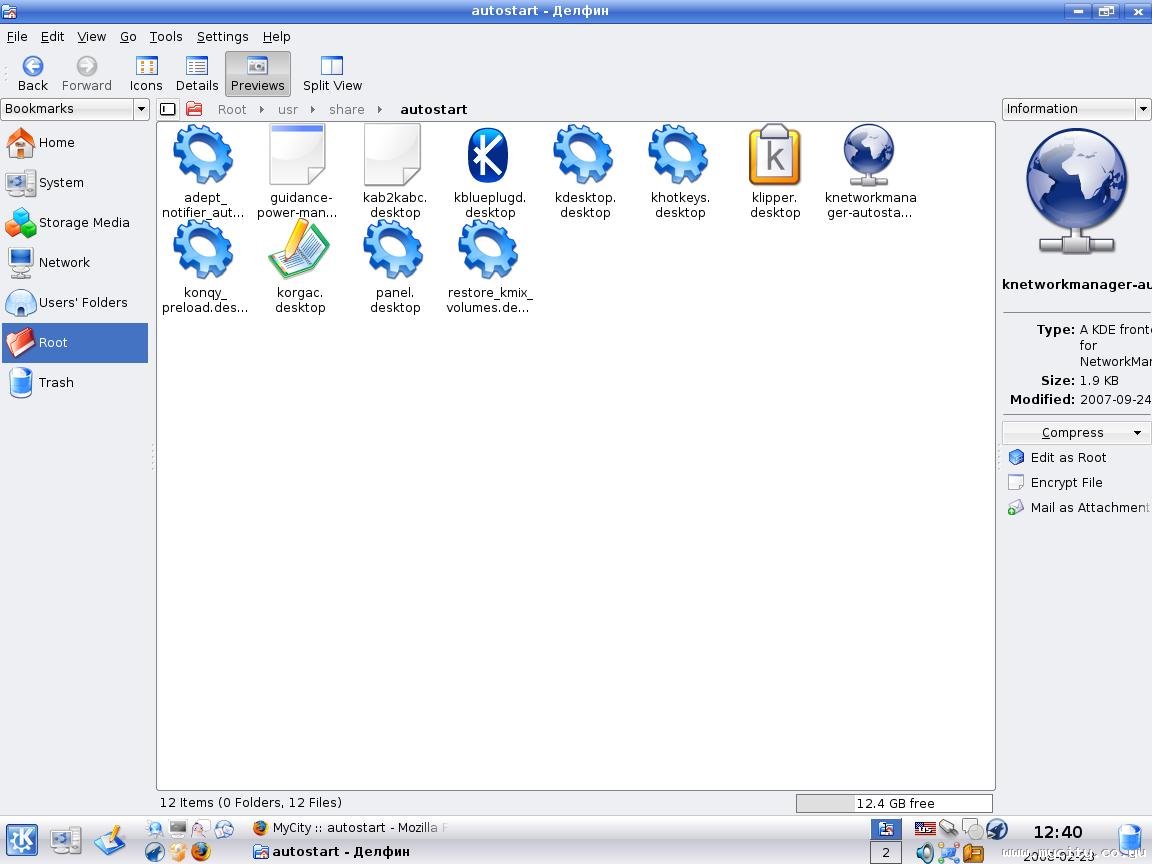Open Users' Folders bookmark
Image resolution: width=1152 pixels, height=864 pixels.
[x=75, y=303]
